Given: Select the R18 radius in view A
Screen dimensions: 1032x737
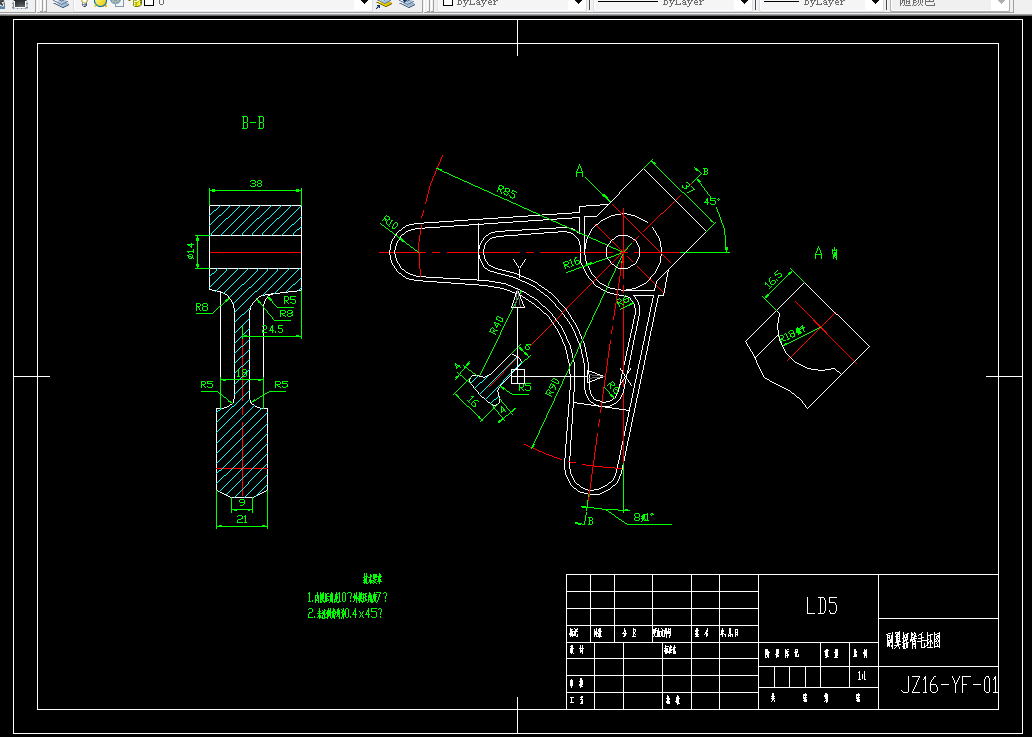Looking at the screenshot, I should [792, 334].
